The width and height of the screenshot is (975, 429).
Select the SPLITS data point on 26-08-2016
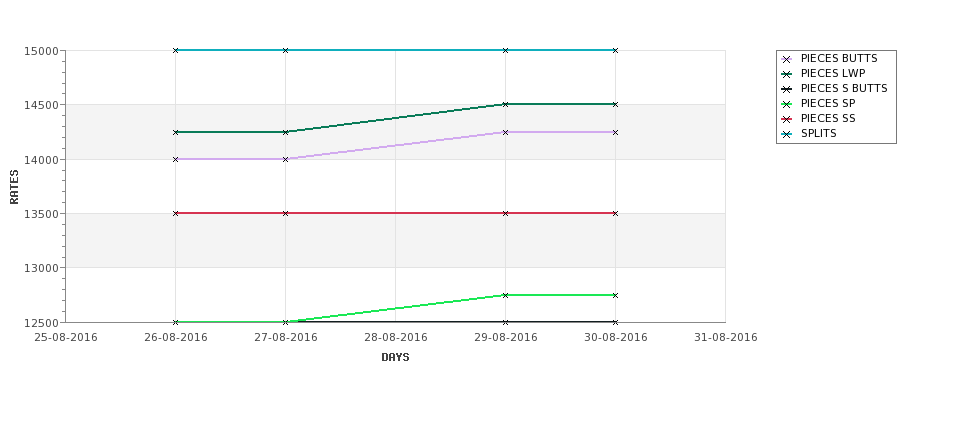point(175,50)
